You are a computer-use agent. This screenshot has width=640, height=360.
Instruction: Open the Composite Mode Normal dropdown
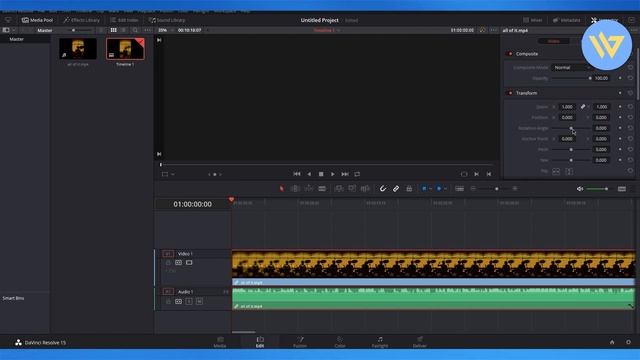point(572,68)
